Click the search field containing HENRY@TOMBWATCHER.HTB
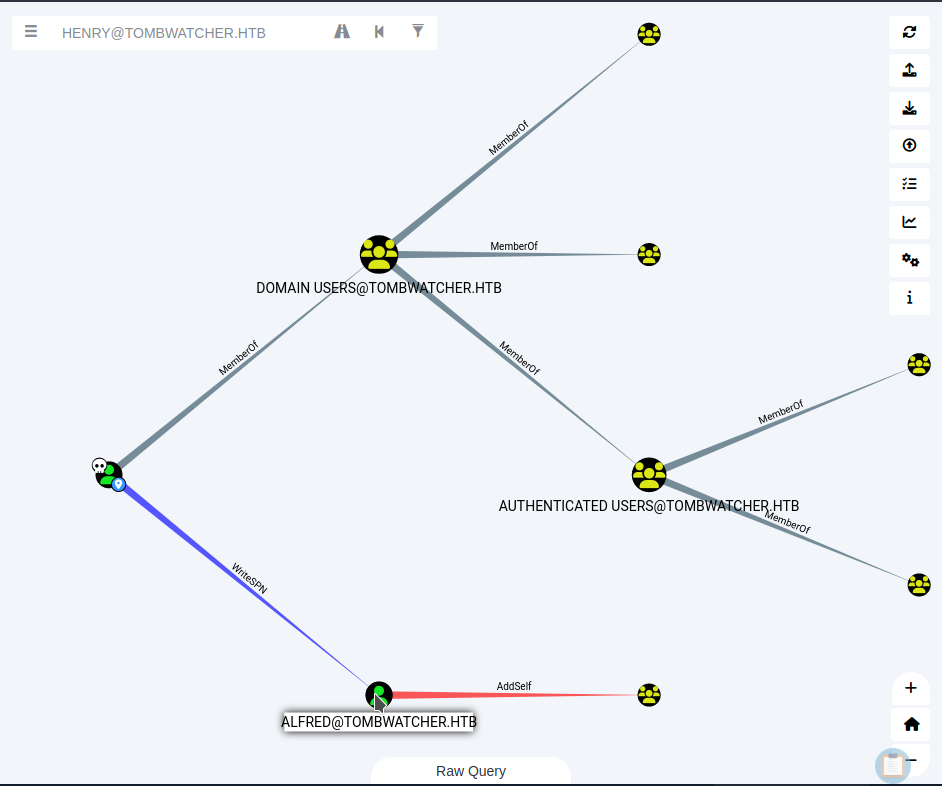Screen dimensions: 942x786 click(x=190, y=33)
